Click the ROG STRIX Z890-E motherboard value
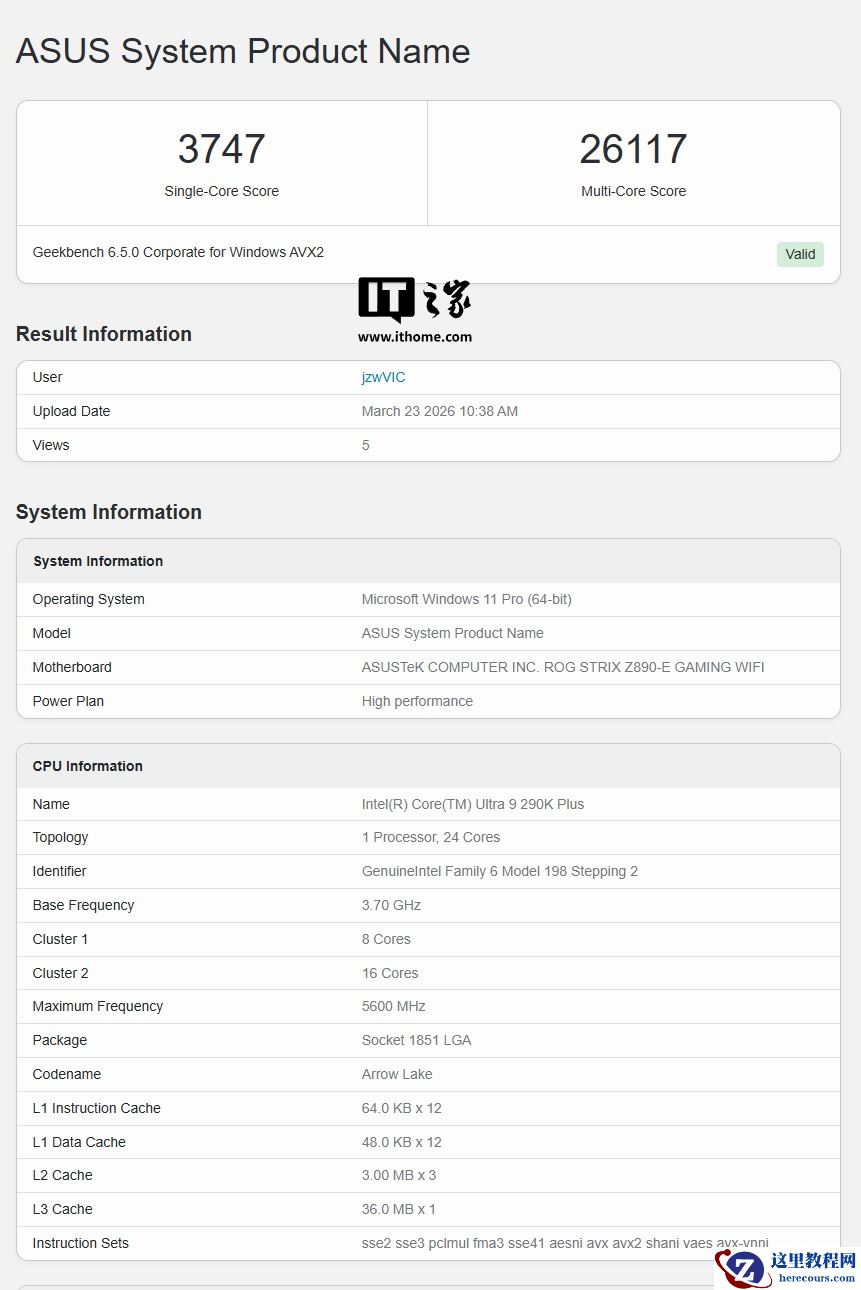This screenshot has height=1290, width=861. [563, 667]
